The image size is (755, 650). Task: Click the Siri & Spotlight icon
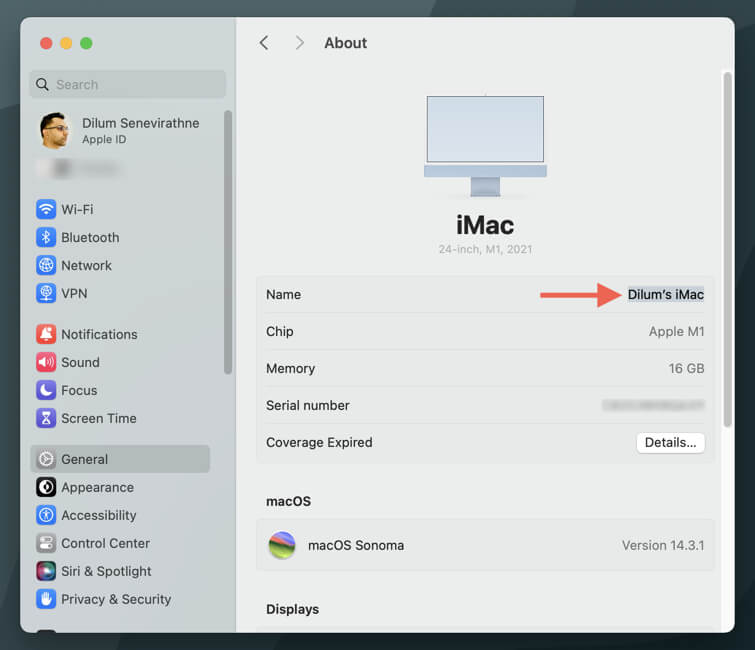point(46,571)
